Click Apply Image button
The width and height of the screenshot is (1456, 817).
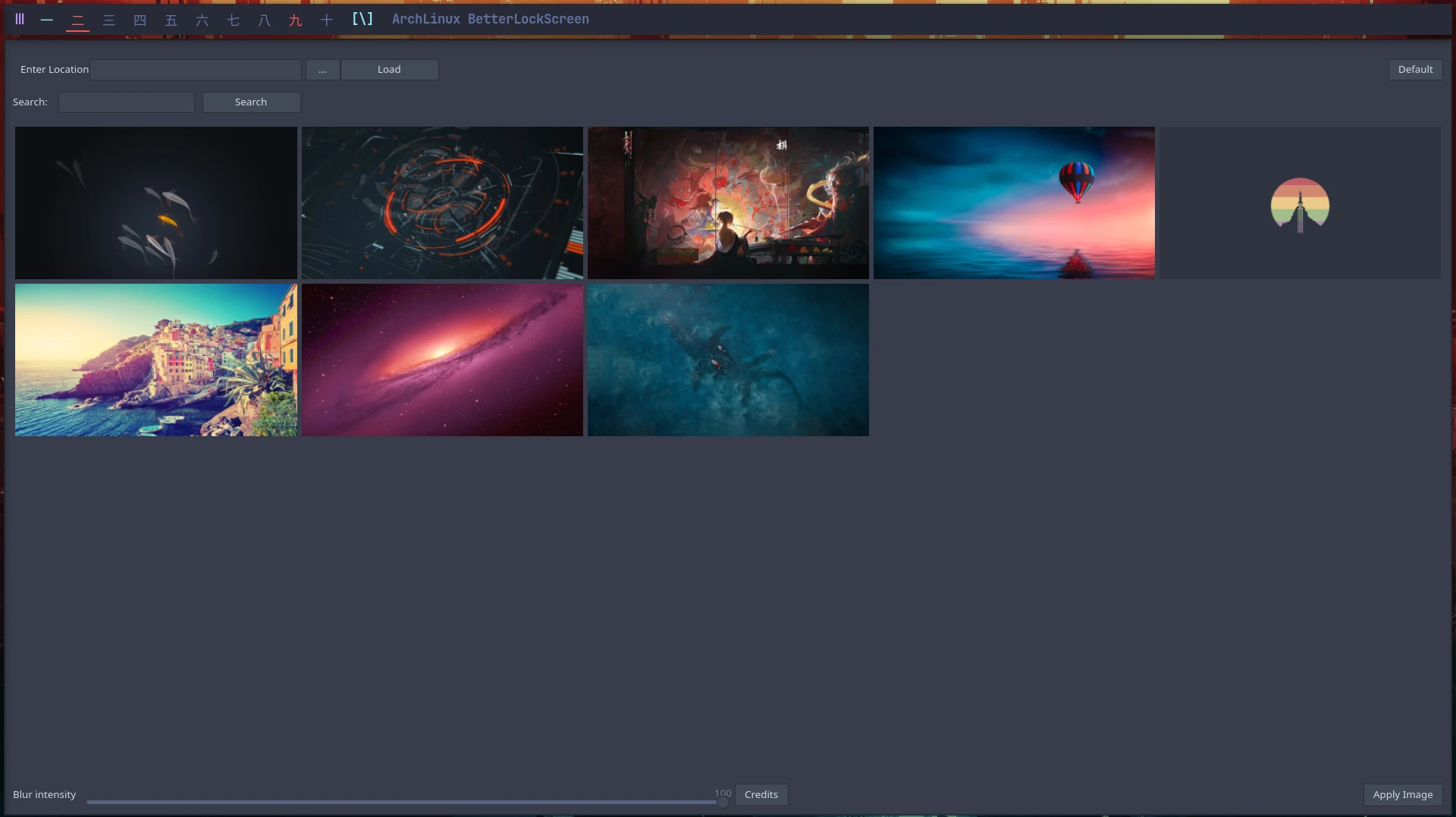[1403, 794]
